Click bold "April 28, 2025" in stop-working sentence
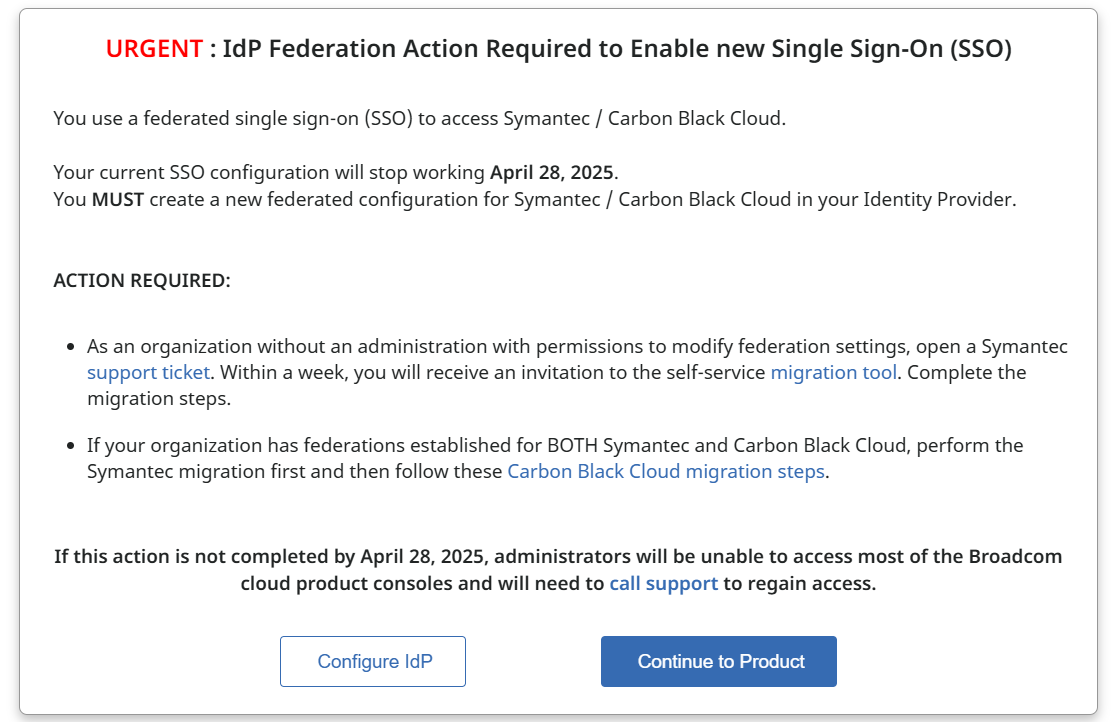 pos(551,172)
